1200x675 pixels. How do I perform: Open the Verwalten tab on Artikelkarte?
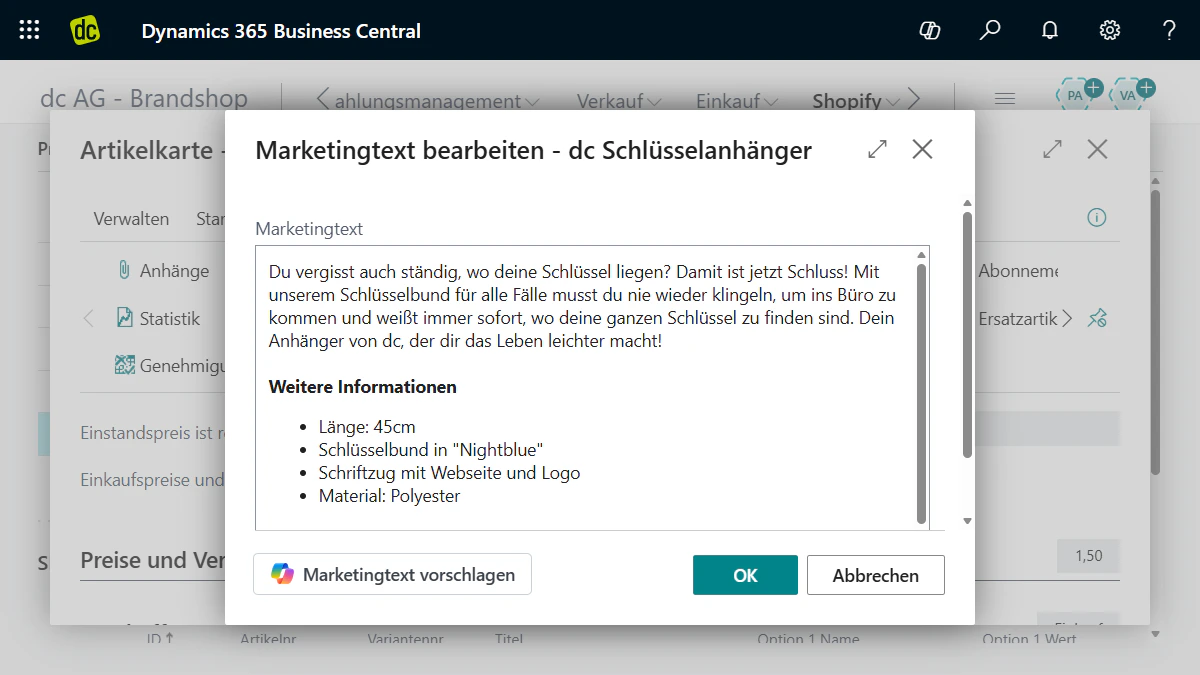pos(131,218)
